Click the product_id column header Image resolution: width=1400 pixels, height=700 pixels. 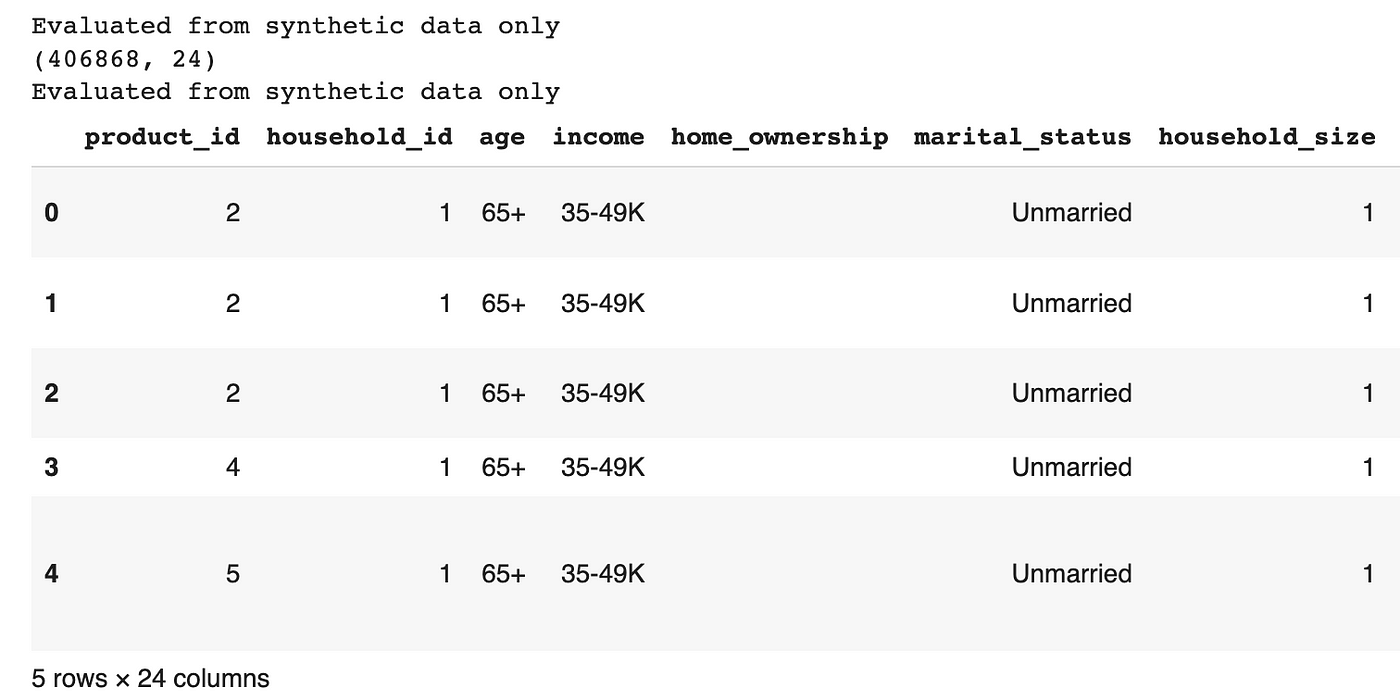(x=162, y=137)
